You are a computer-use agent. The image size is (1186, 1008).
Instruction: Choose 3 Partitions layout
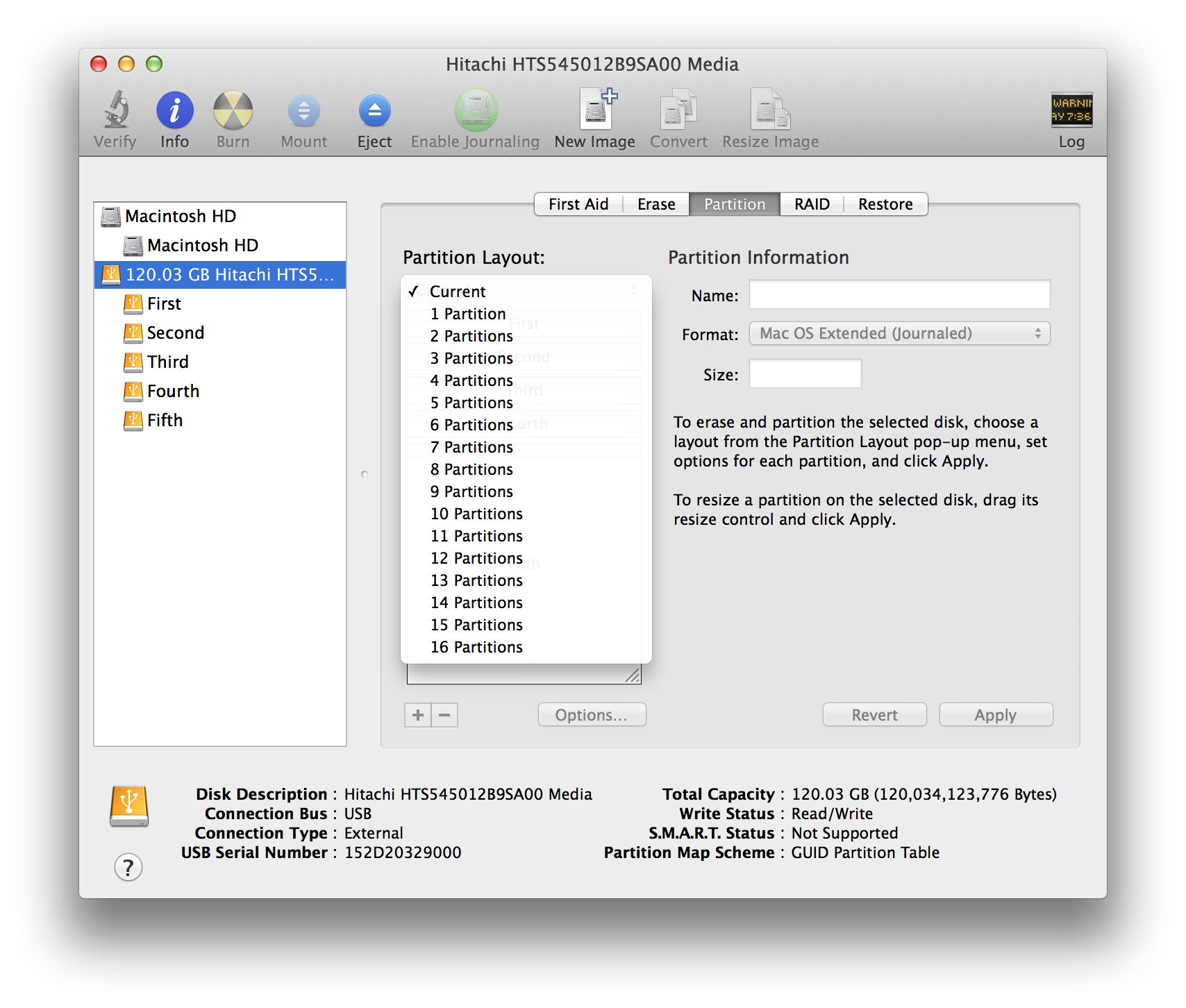click(x=526, y=358)
